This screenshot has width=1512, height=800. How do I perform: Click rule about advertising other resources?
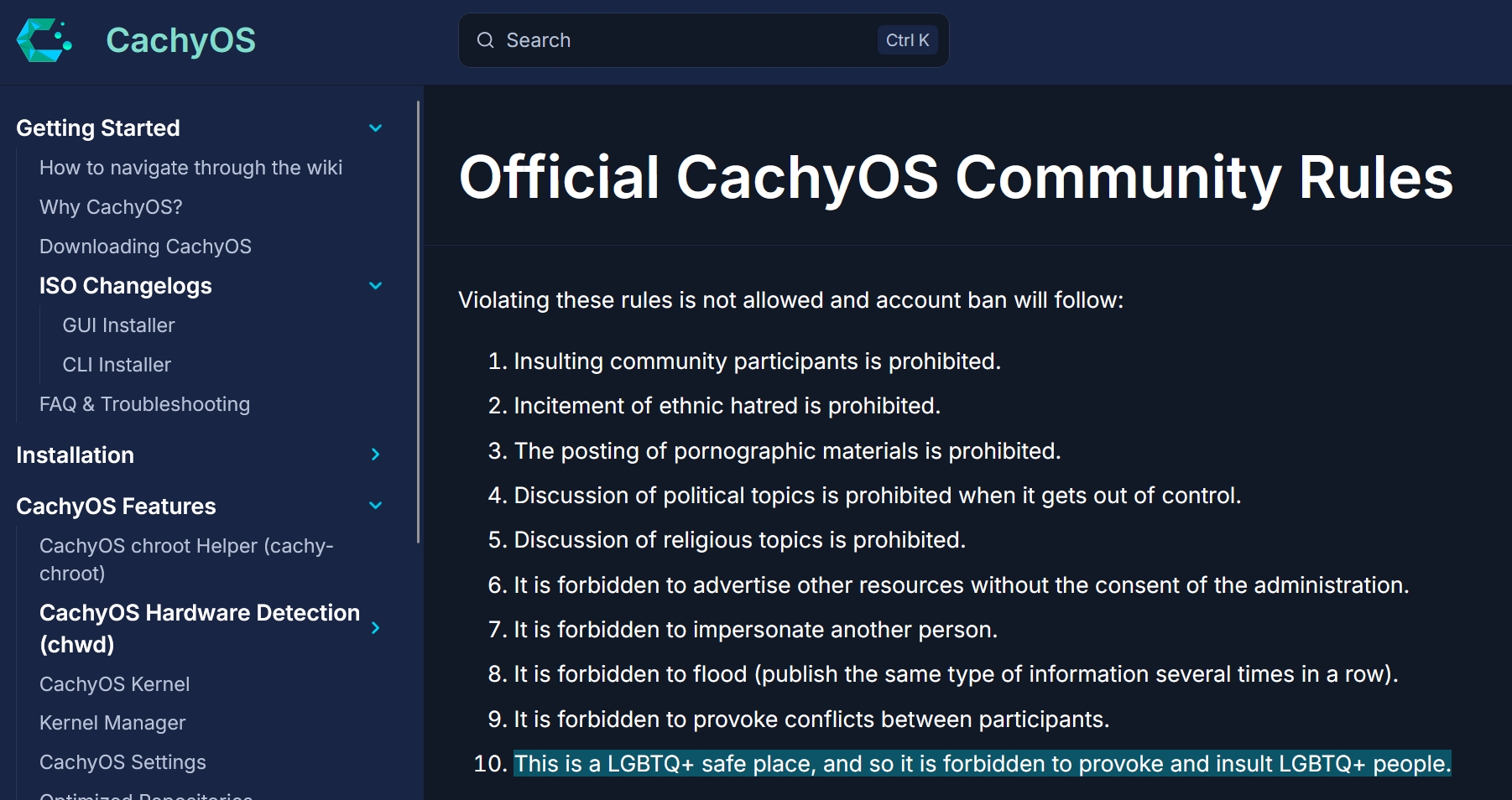tap(961, 585)
